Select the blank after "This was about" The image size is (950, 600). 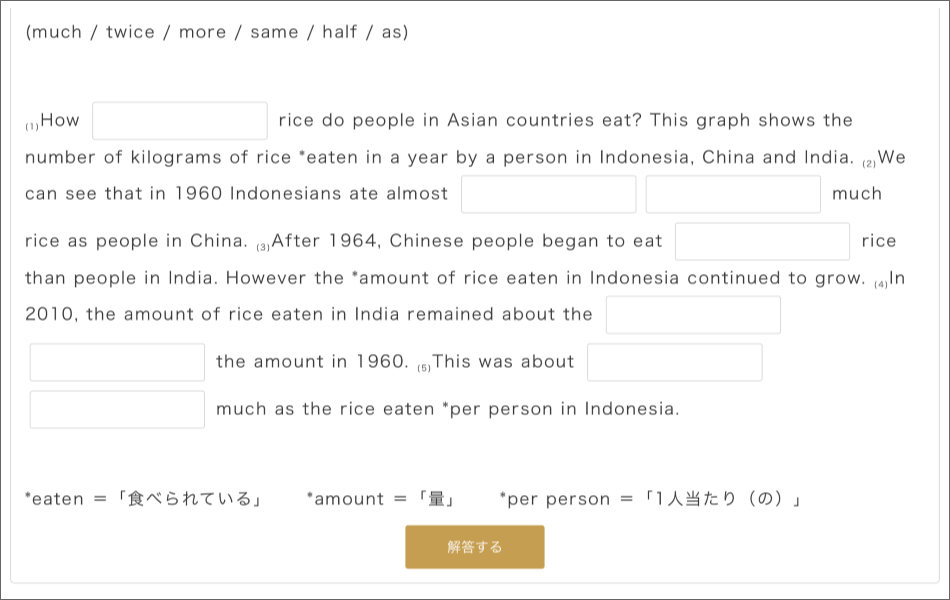pyautogui.click(x=674, y=362)
